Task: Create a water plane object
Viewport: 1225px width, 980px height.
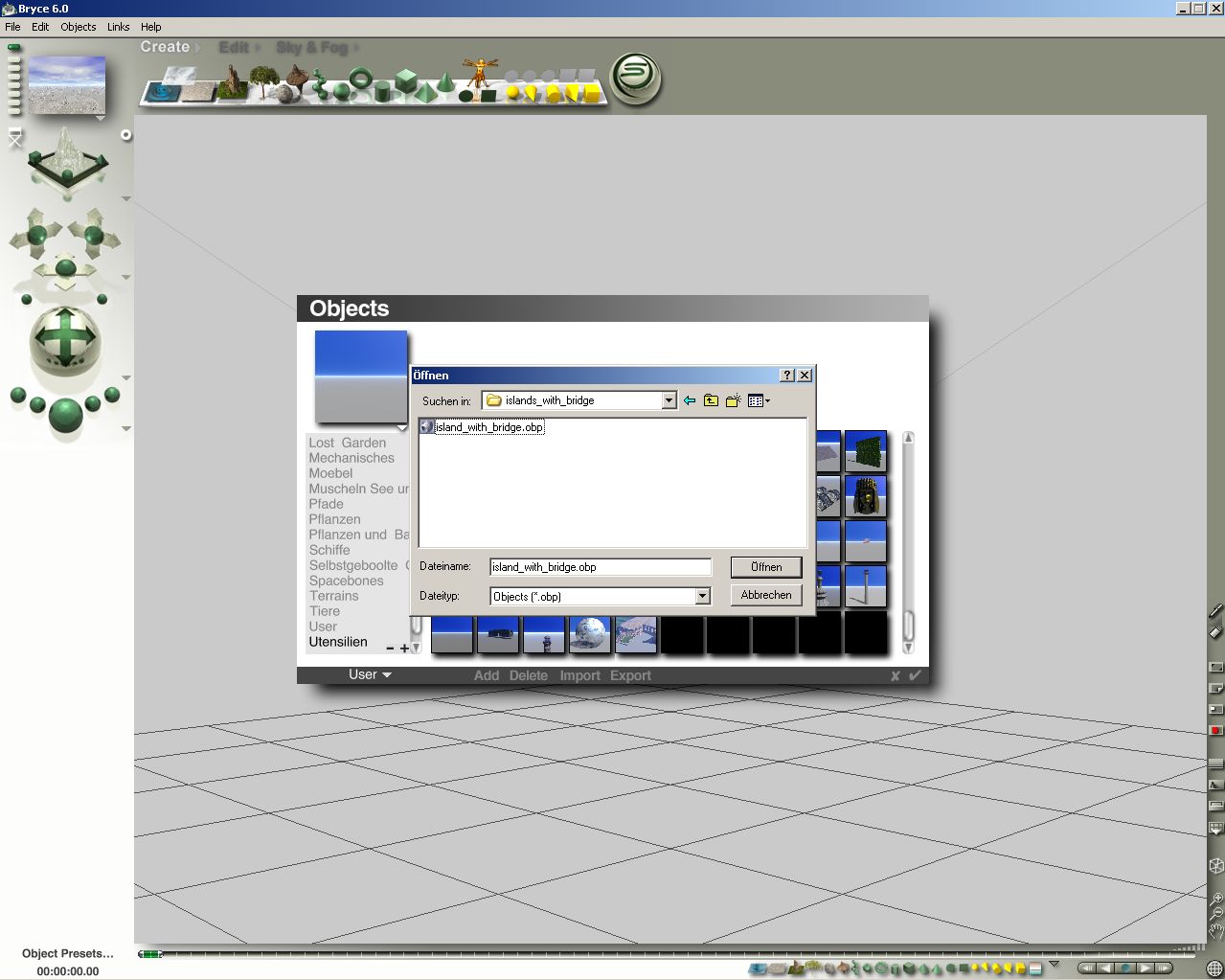Action: pyautogui.click(x=162, y=92)
